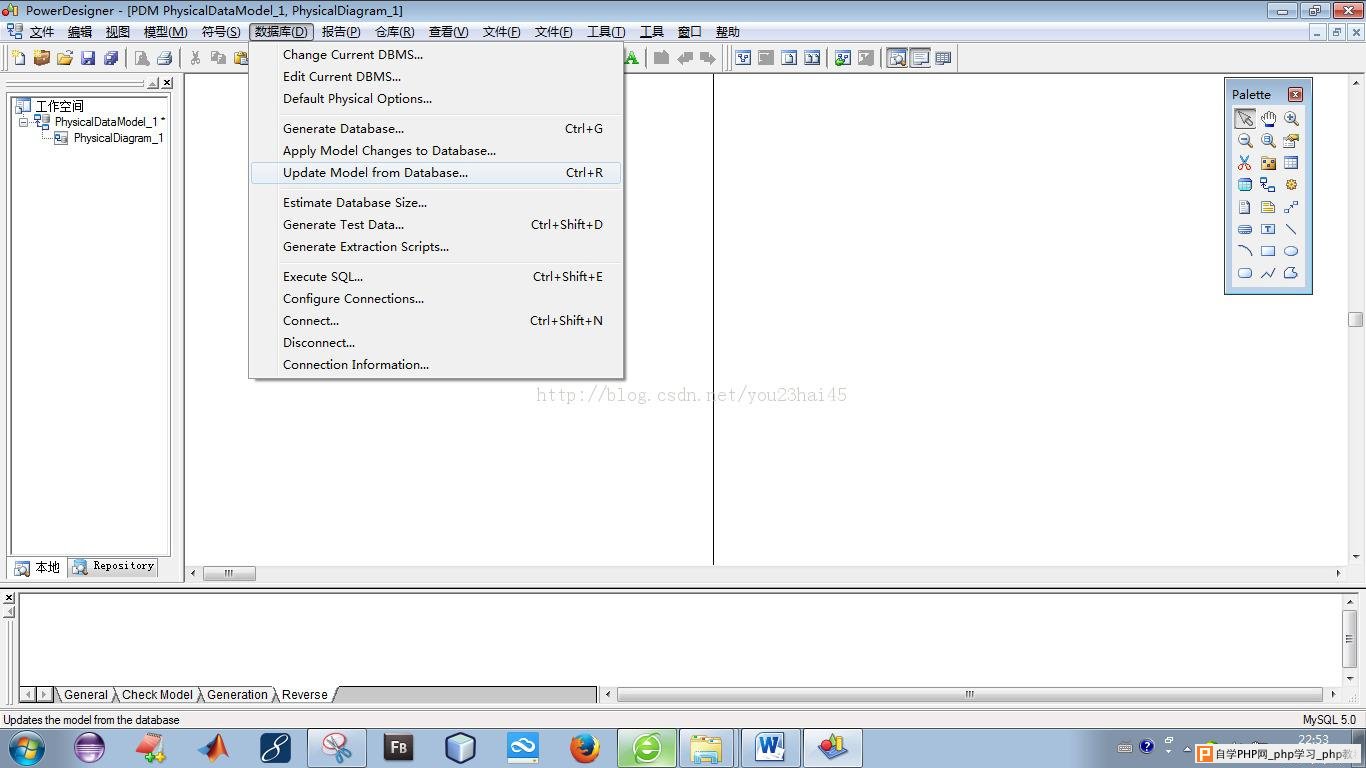Click the Word icon in taskbar
Image resolution: width=1366 pixels, height=768 pixels.
point(769,747)
